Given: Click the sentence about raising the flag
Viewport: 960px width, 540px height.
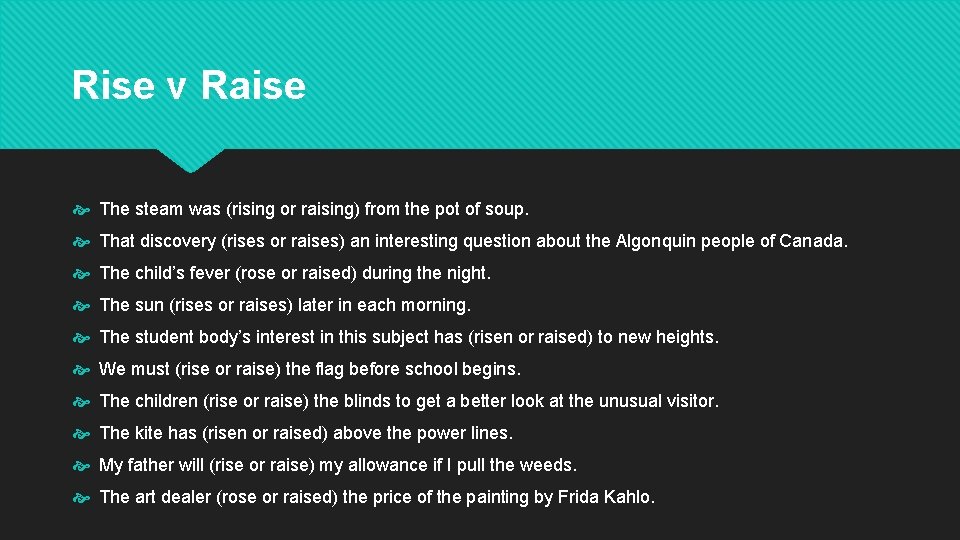Looking at the screenshot, I should (310, 369).
